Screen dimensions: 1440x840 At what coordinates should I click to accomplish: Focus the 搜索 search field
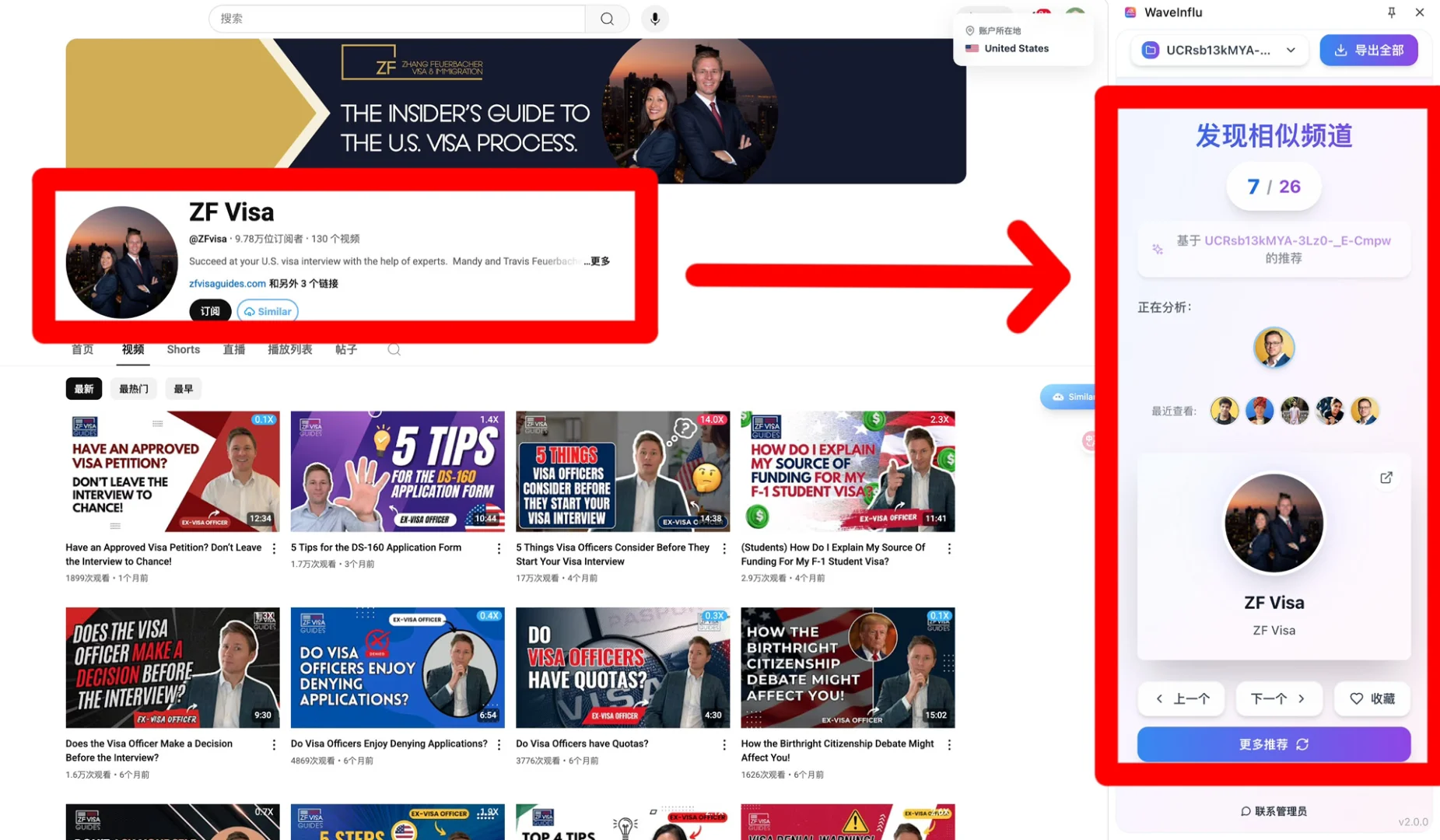point(398,19)
